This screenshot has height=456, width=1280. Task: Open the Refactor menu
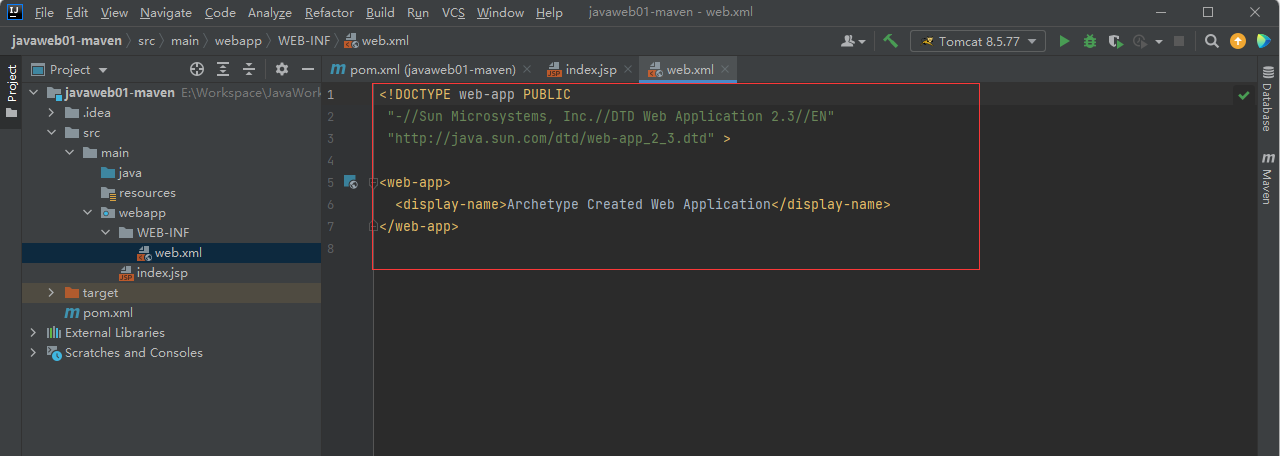click(329, 13)
